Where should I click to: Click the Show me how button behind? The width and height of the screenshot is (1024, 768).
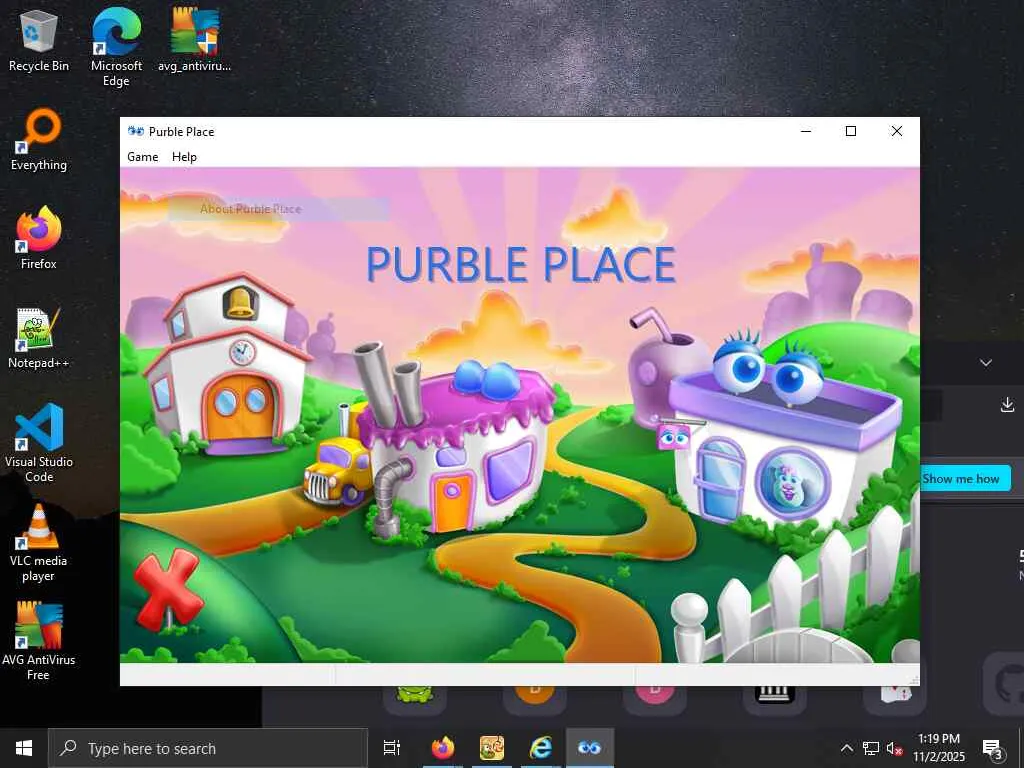coord(966,479)
